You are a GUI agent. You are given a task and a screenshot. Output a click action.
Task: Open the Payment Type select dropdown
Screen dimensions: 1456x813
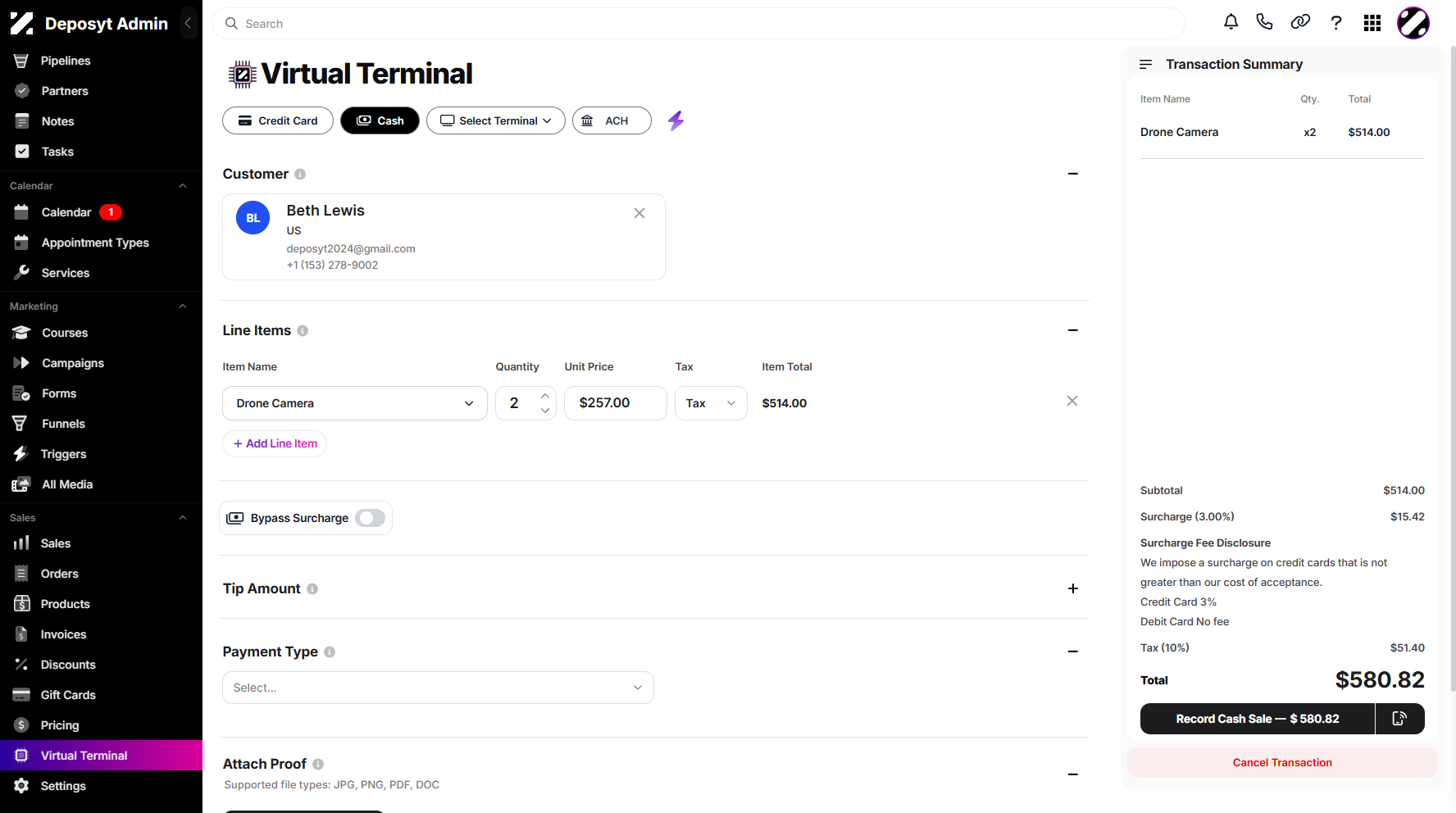coord(438,688)
